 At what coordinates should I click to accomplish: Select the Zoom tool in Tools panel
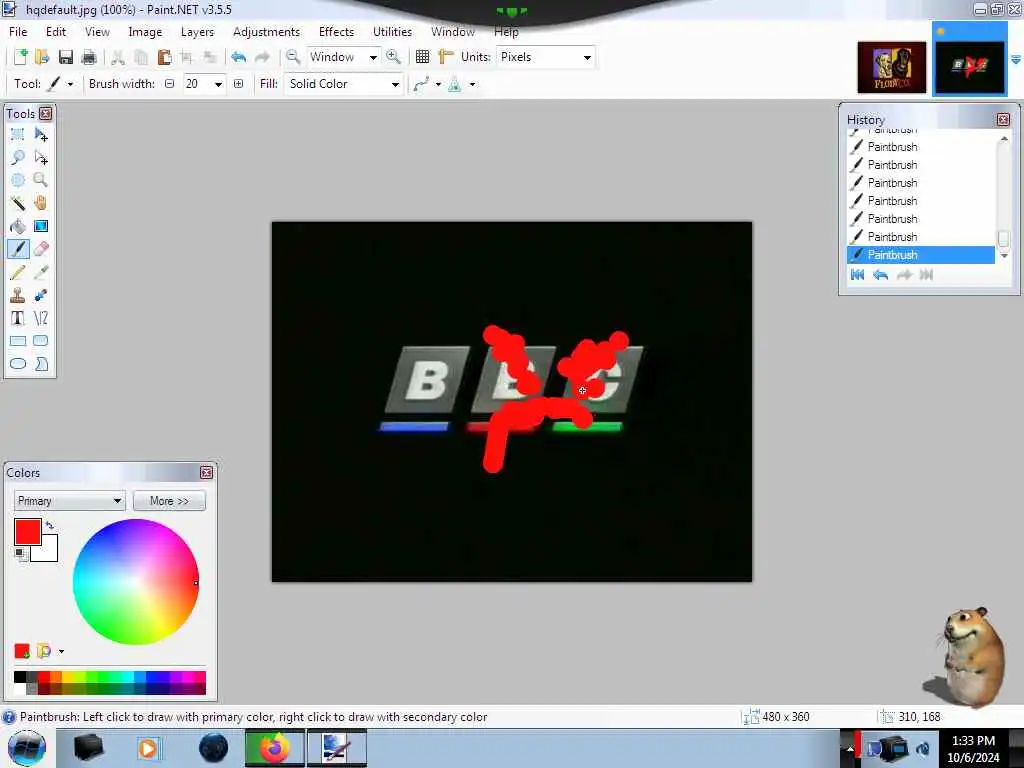(x=40, y=180)
